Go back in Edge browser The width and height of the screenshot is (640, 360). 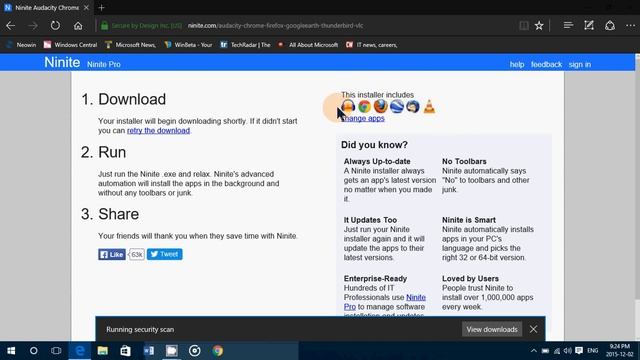coord(11,26)
